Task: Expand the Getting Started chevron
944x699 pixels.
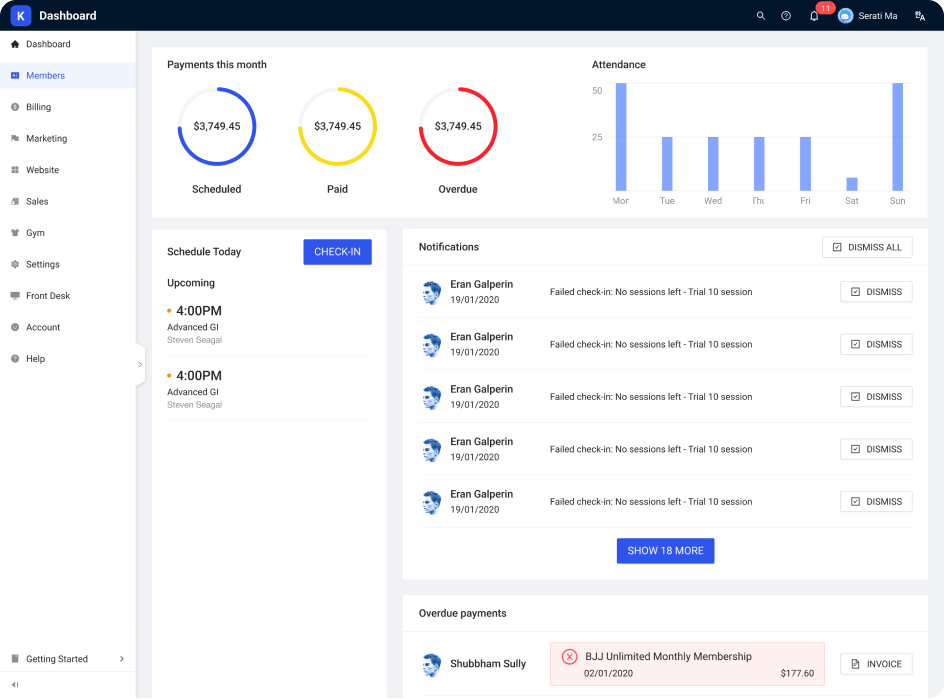Action: 122,659
